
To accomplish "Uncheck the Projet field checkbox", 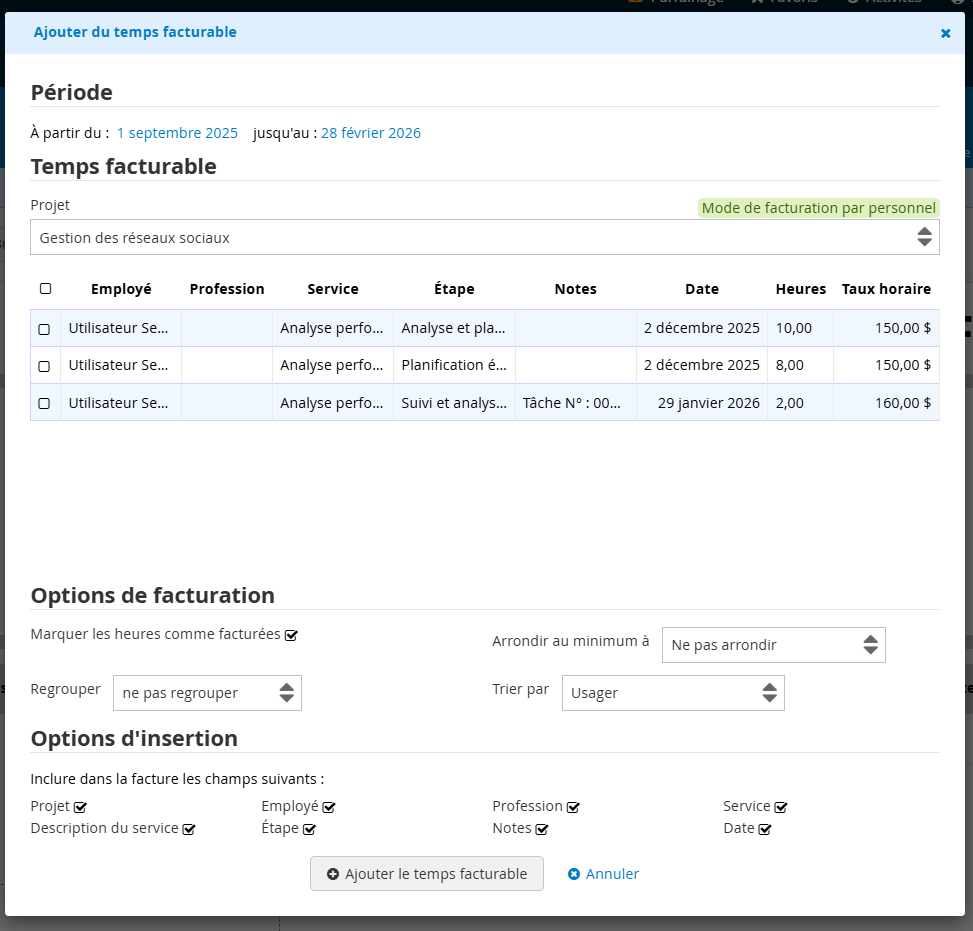I will tap(81, 807).
